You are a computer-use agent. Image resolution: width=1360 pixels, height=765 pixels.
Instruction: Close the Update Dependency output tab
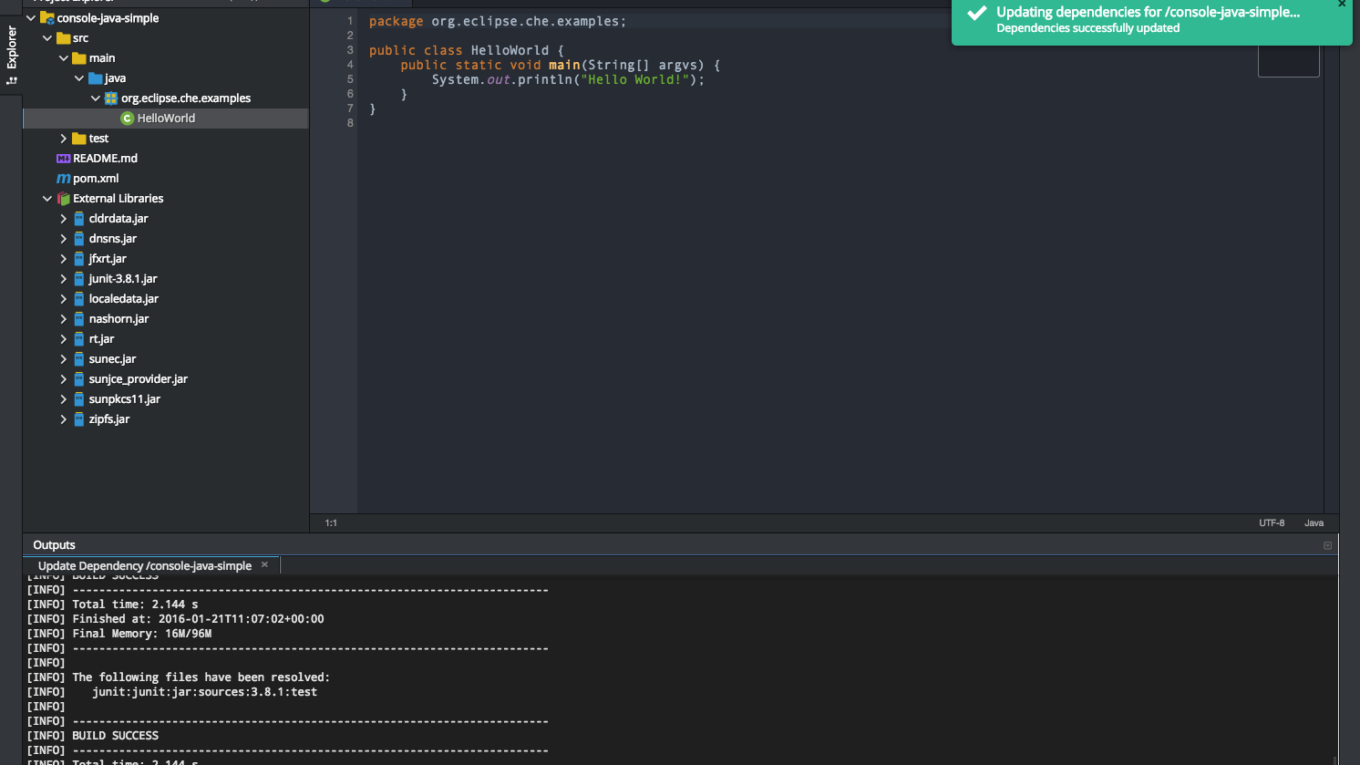coord(265,565)
